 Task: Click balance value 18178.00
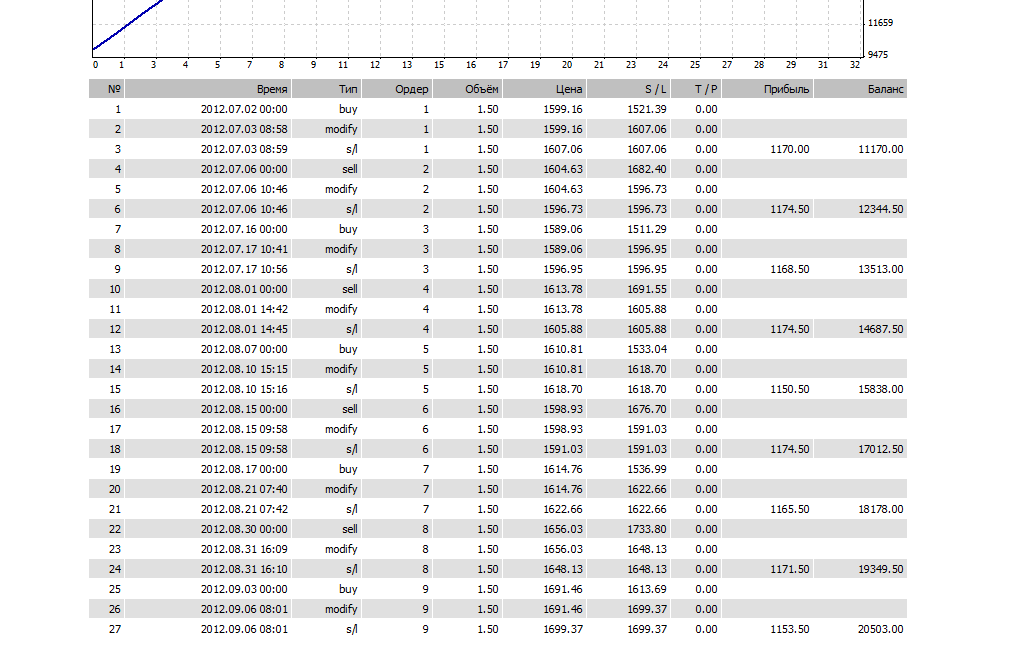point(881,510)
